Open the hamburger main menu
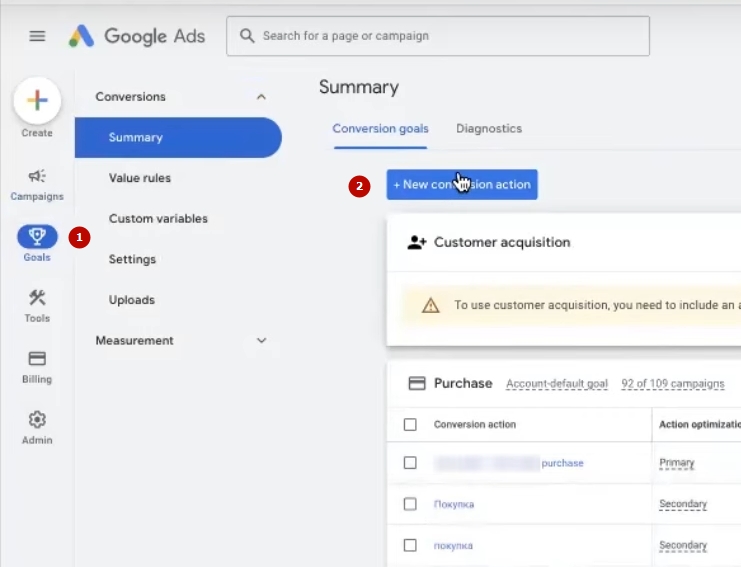741x567 pixels. click(x=37, y=36)
